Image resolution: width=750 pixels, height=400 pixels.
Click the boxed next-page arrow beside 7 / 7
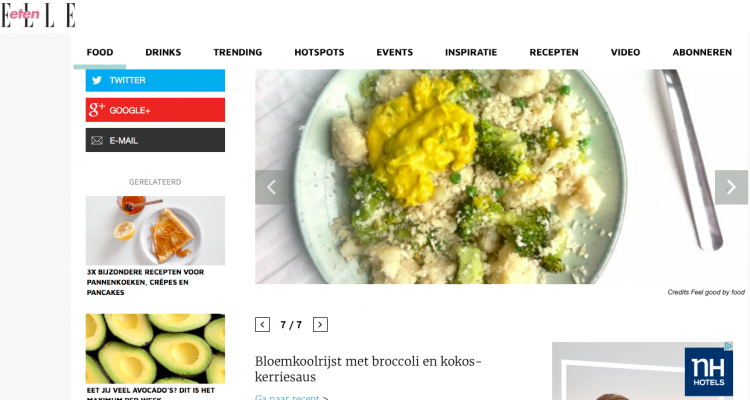point(320,324)
